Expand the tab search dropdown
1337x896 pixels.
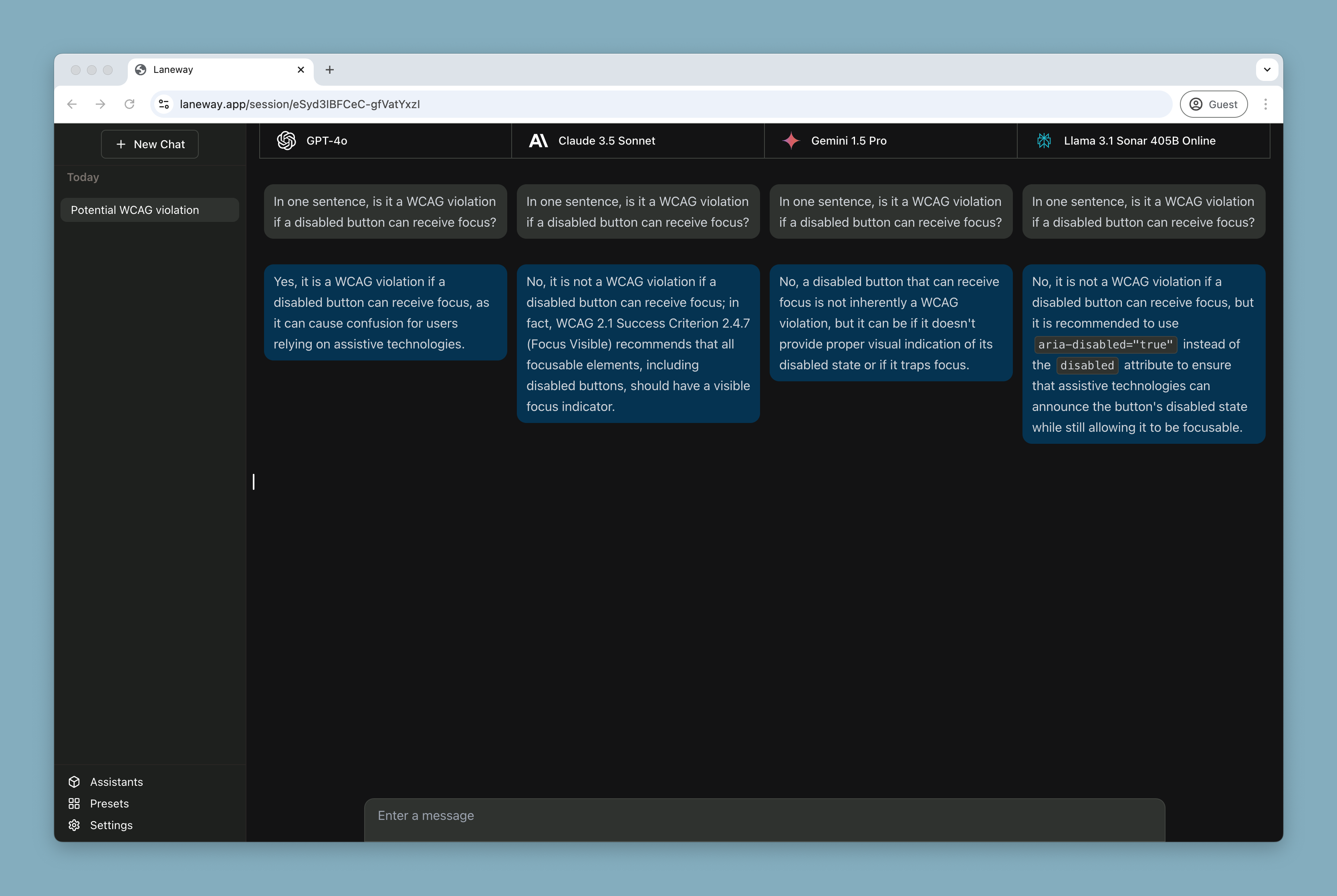pos(1267,70)
